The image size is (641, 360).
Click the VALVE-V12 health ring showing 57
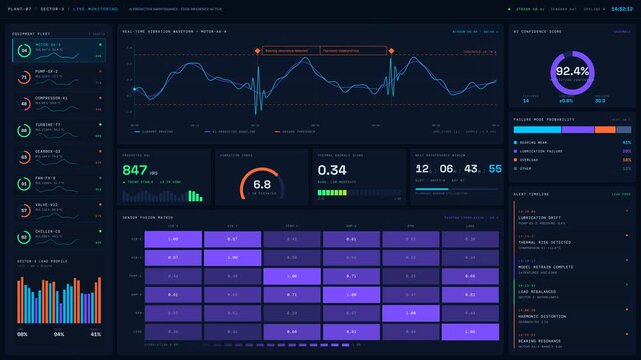click(24, 210)
